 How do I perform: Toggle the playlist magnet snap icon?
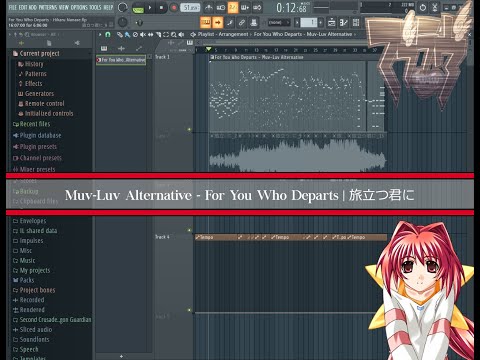click(x=108, y=34)
